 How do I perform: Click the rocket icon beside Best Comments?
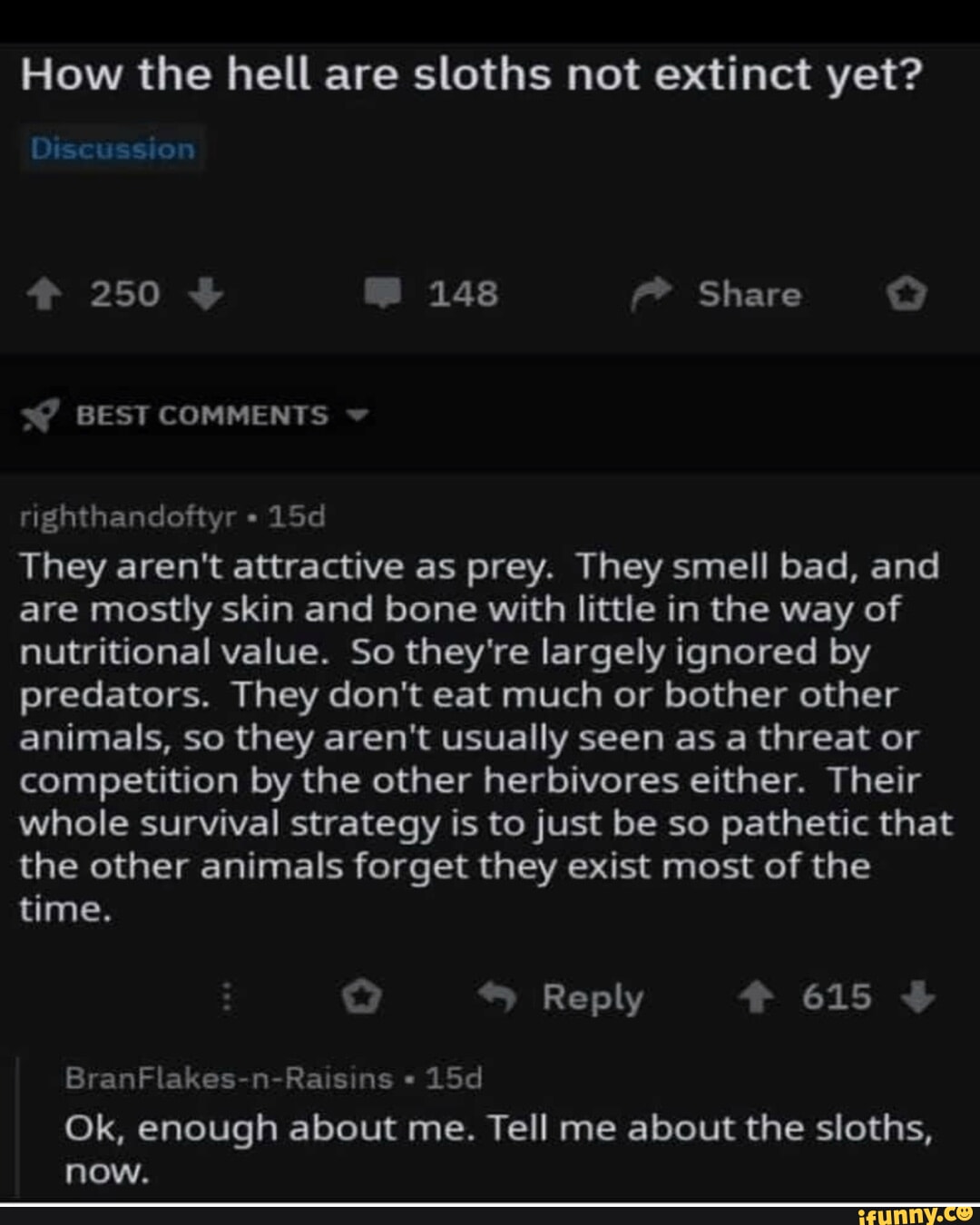coord(39,416)
